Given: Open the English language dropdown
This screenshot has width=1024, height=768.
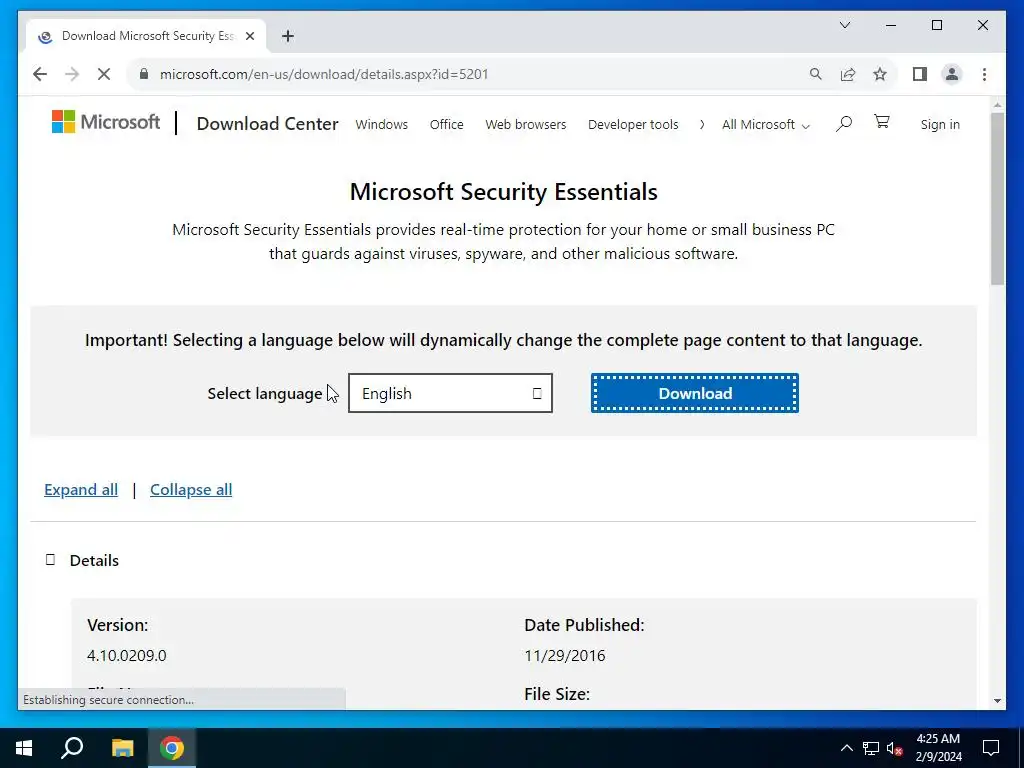Looking at the screenshot, I should pos(450,393).
